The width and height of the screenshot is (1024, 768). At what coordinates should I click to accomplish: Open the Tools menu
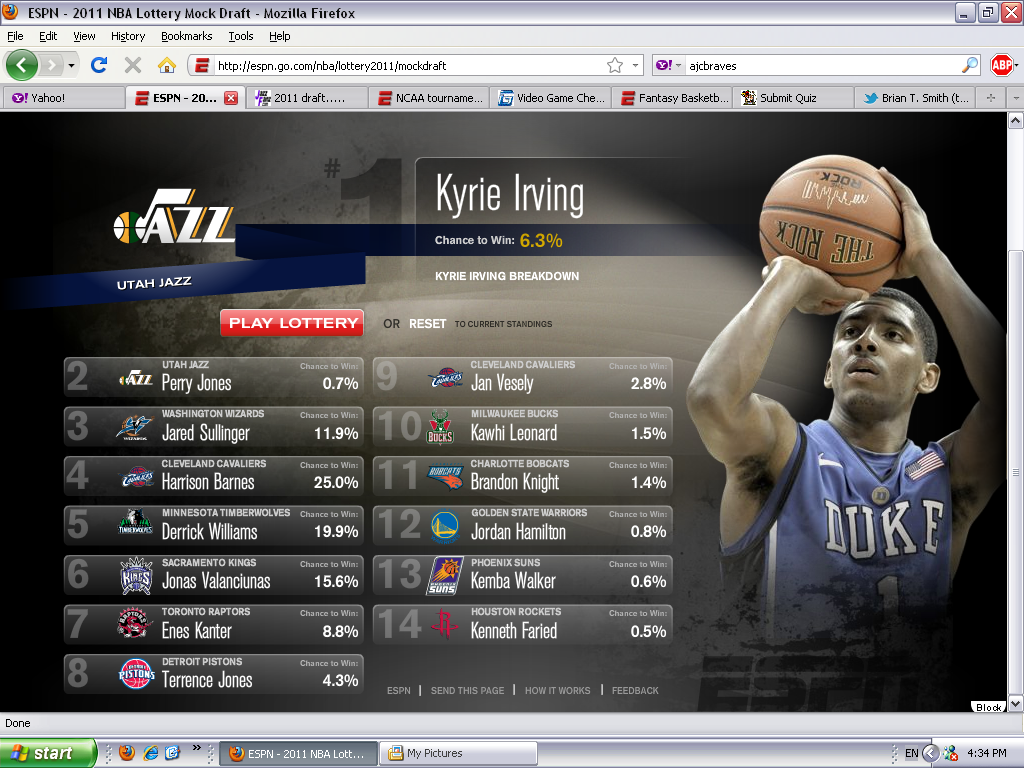(241, 36)
